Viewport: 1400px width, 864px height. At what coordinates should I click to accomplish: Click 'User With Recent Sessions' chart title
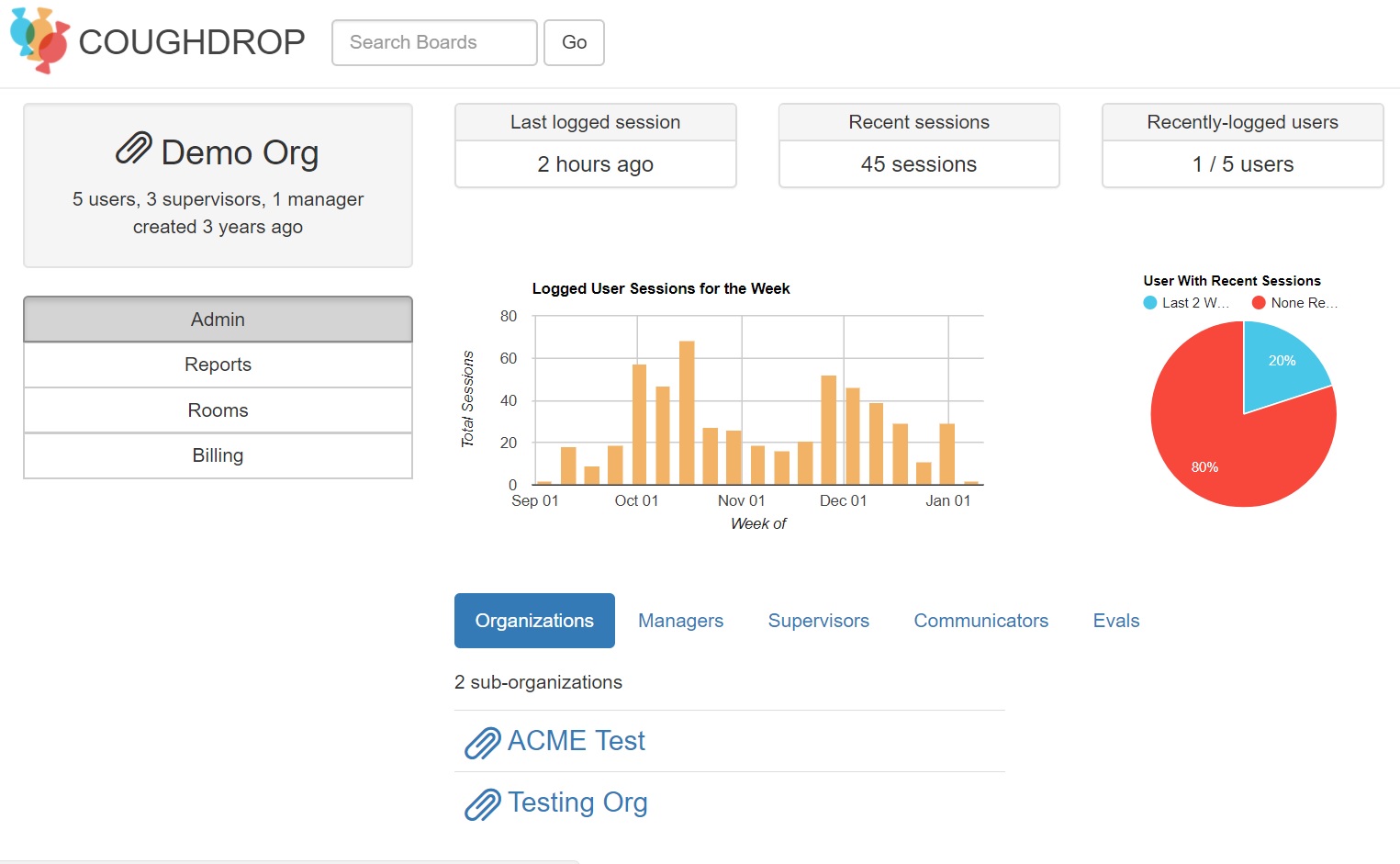(1232, 281)
